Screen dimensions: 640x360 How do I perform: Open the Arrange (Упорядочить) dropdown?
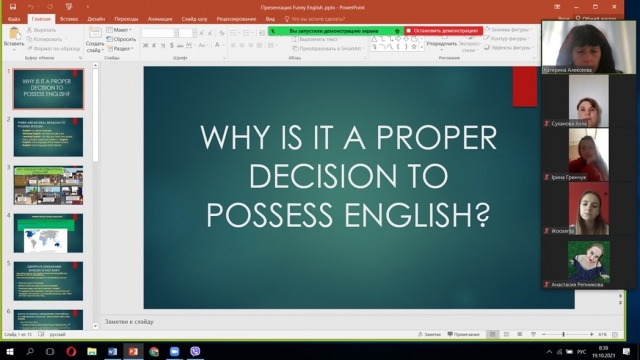pos(442,44)
